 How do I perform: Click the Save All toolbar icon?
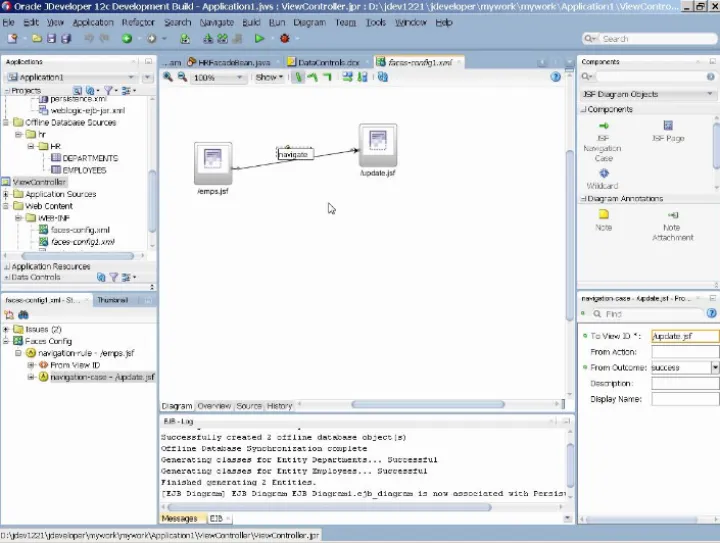65,39
